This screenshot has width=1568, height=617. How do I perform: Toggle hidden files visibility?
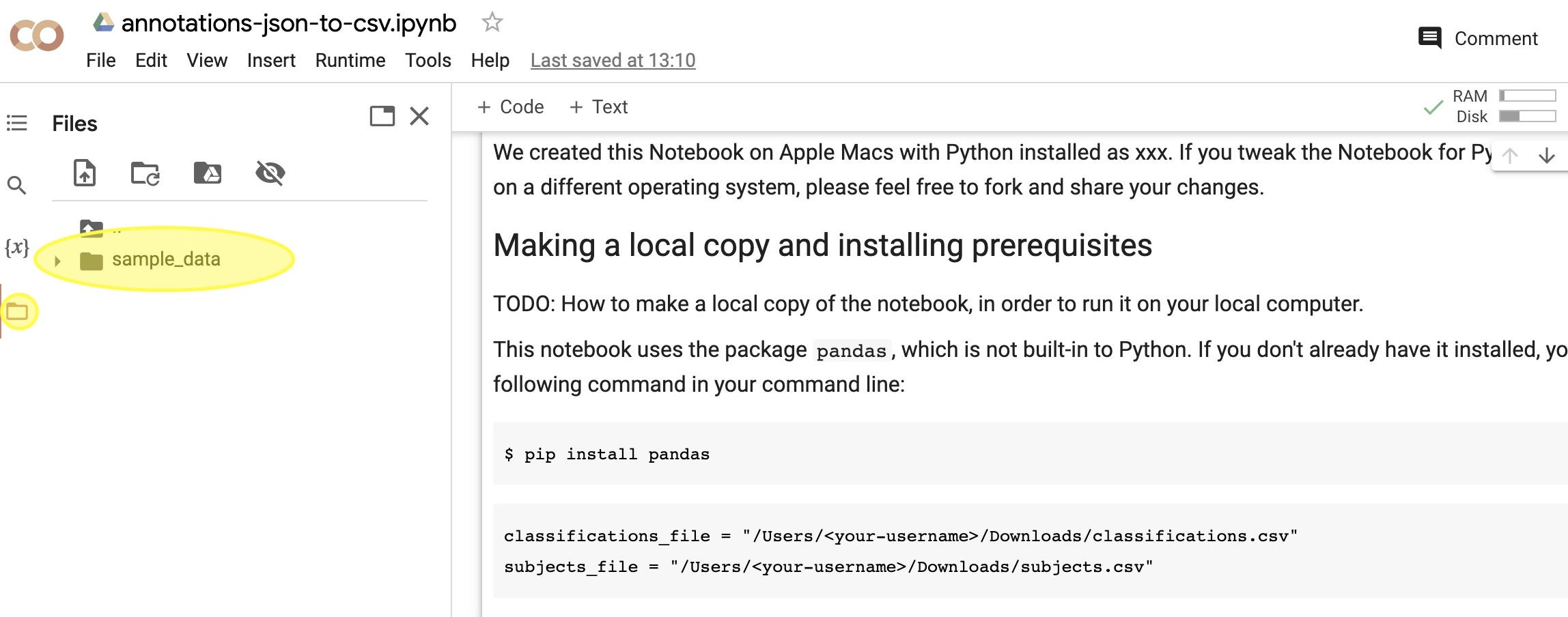[x=270, y=173]
